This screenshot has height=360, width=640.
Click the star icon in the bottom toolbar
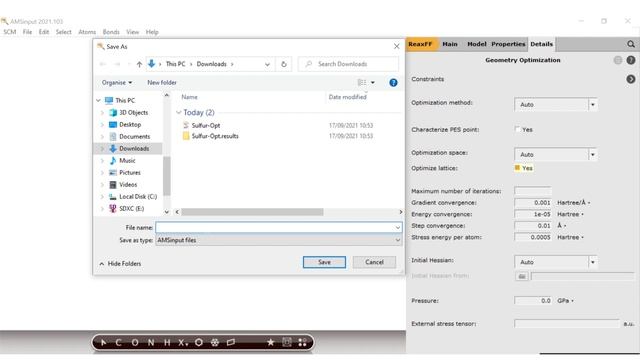point(270,342)
